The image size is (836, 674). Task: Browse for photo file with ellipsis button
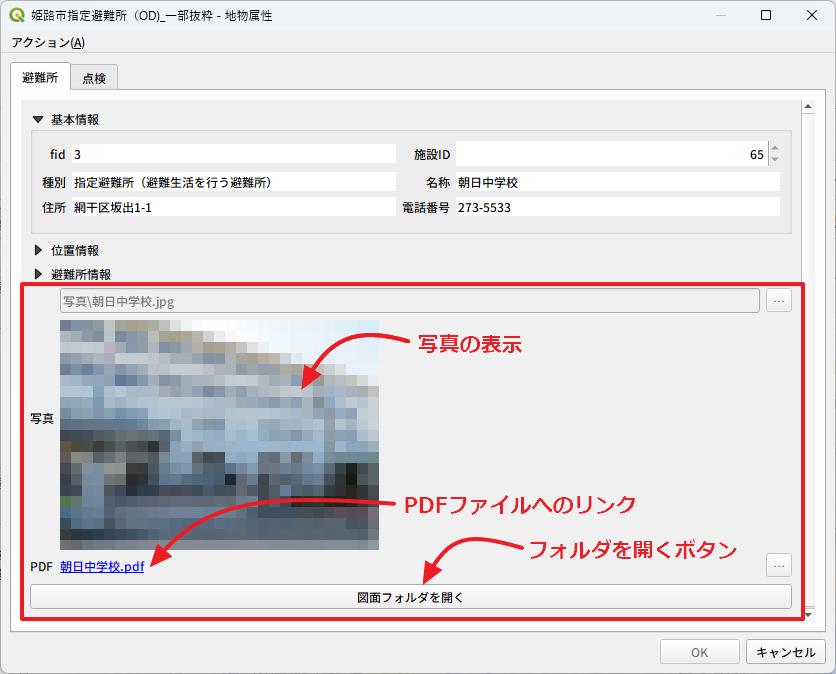click(x=779, y=300)
